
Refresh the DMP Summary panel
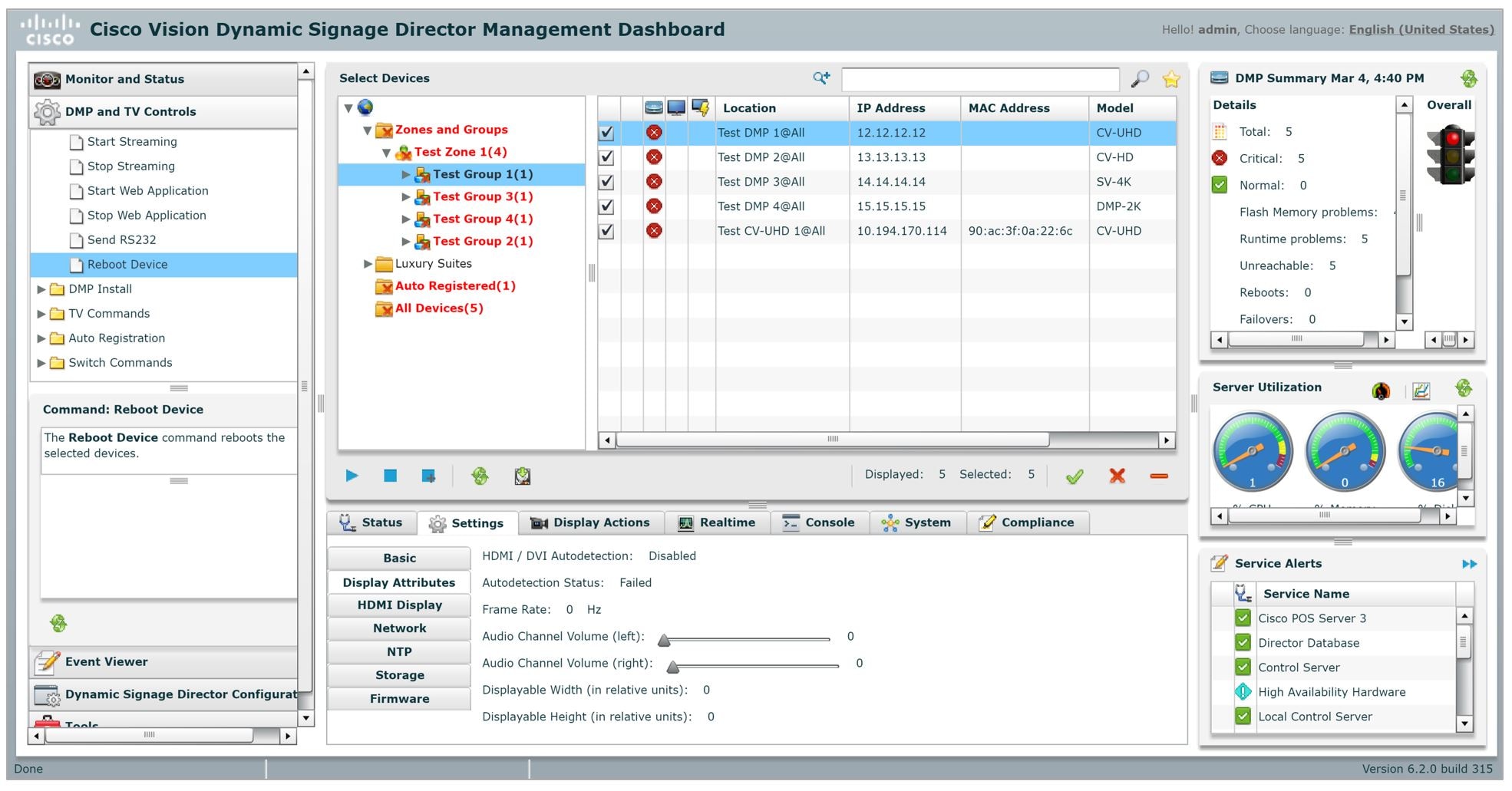coord(1470,77)
